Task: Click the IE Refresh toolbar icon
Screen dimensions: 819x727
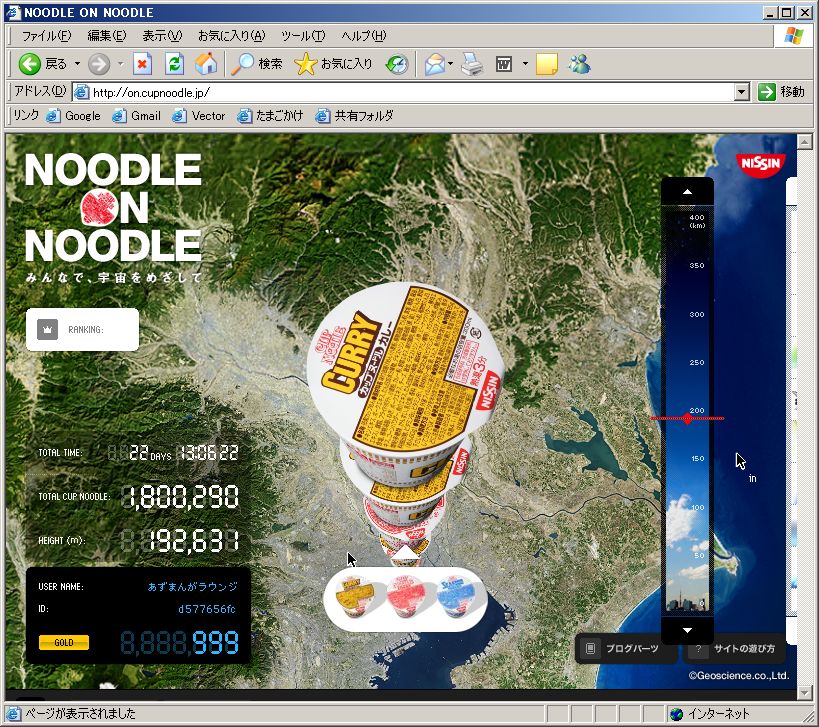Action: click(174, 64)
